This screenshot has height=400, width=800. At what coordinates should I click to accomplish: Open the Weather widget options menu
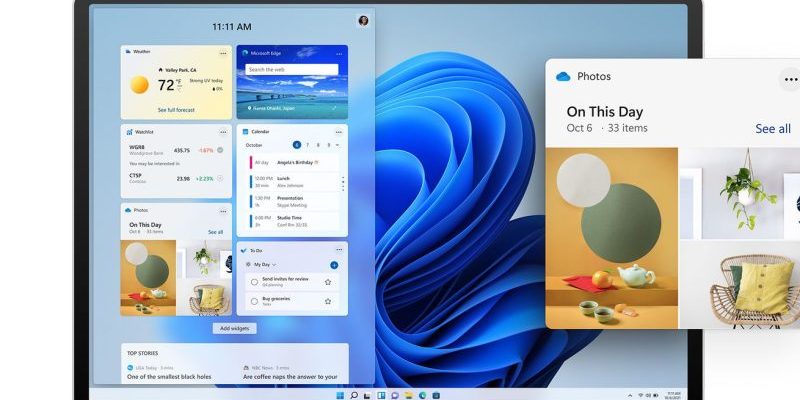(223, 53)
